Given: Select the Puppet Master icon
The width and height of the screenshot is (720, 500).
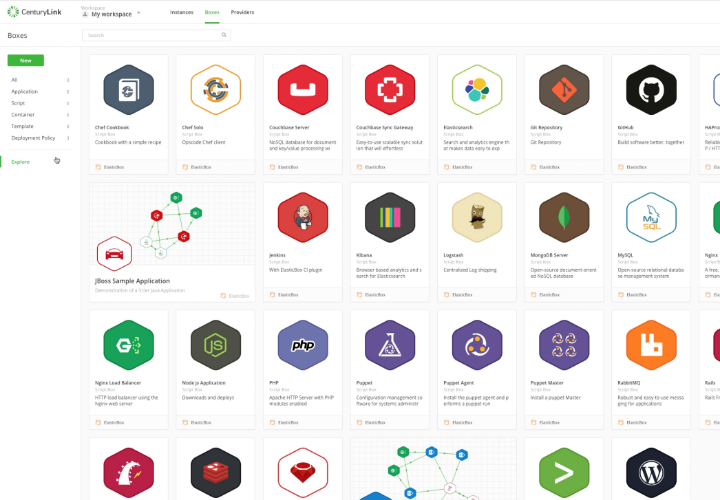Looking at the screenshot, I should (564, 345).
